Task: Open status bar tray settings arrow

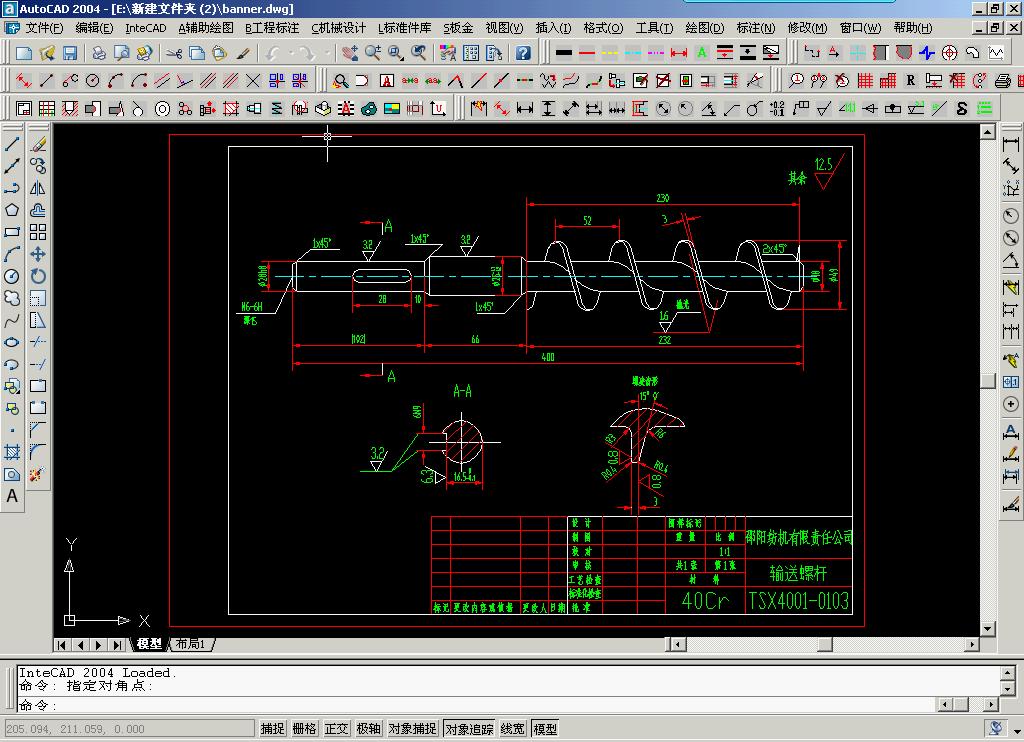Action: [1017, 730]
